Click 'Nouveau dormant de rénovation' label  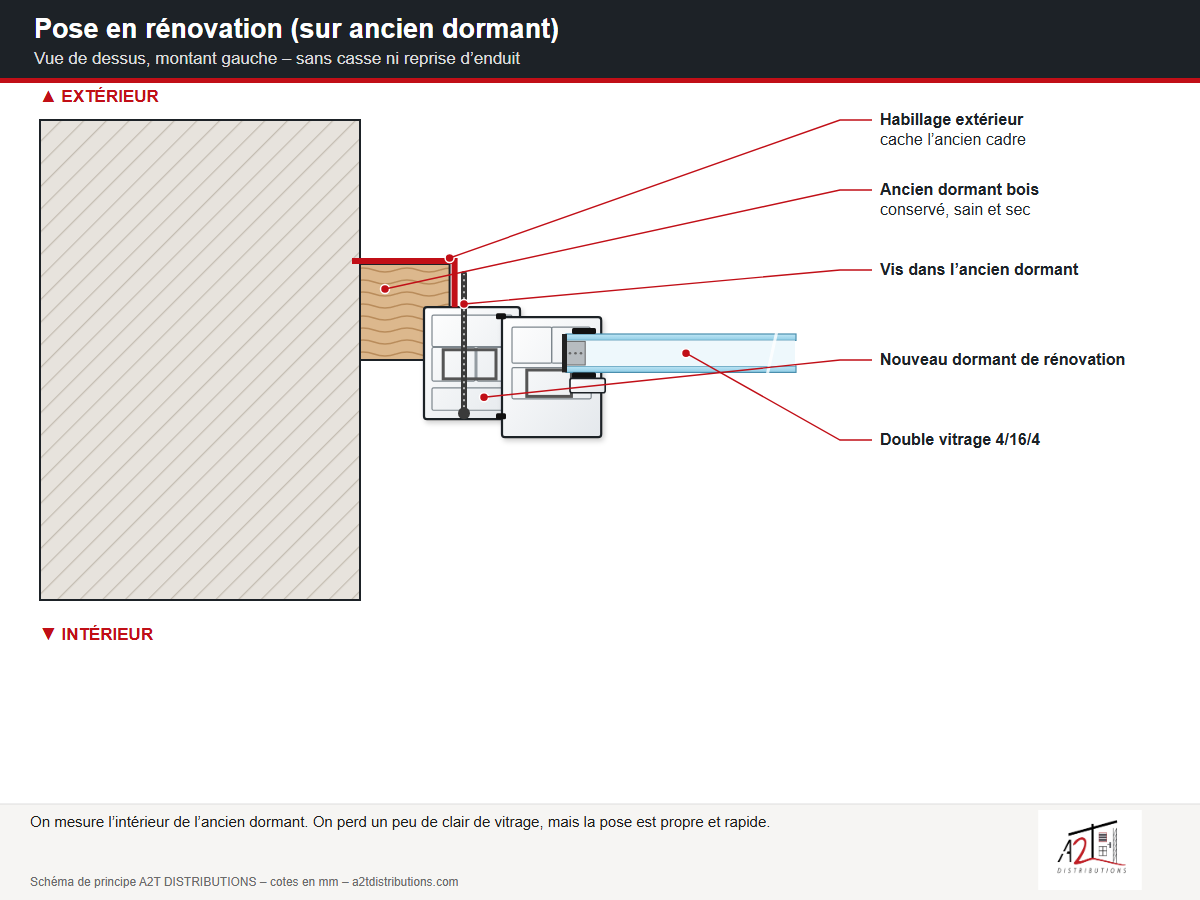point(1002,359)
